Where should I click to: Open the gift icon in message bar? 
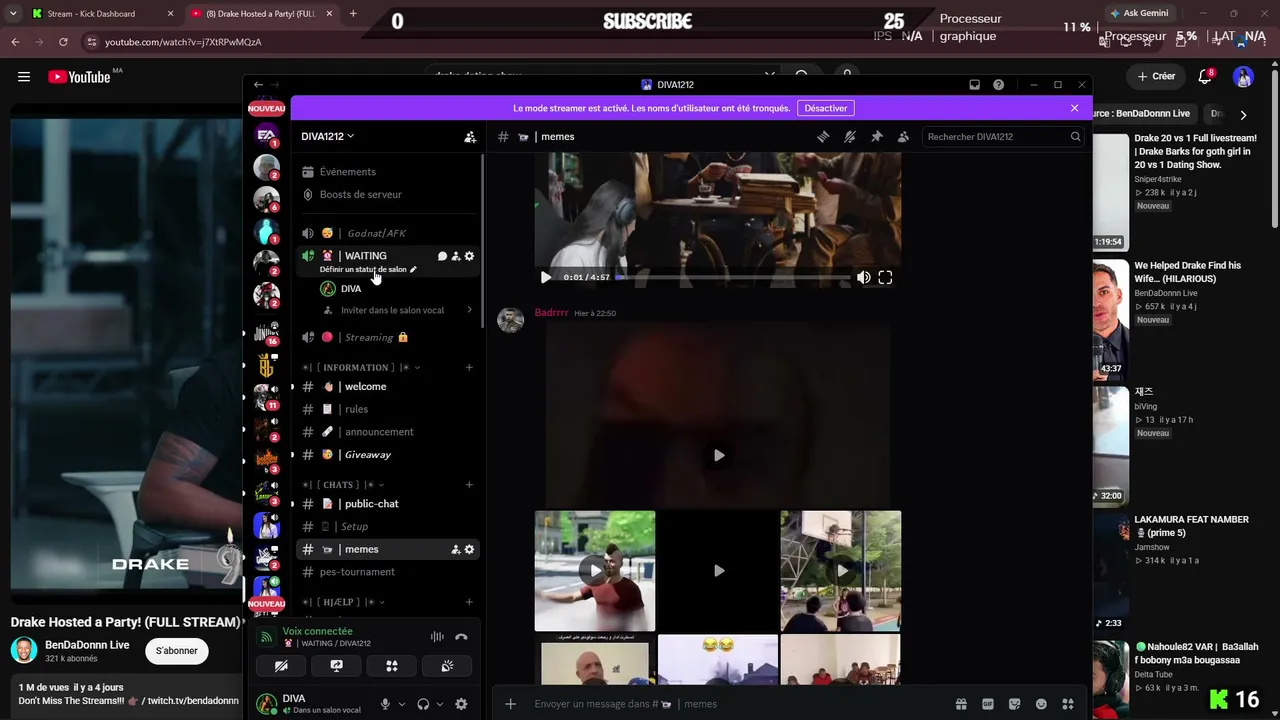point(961,704)
